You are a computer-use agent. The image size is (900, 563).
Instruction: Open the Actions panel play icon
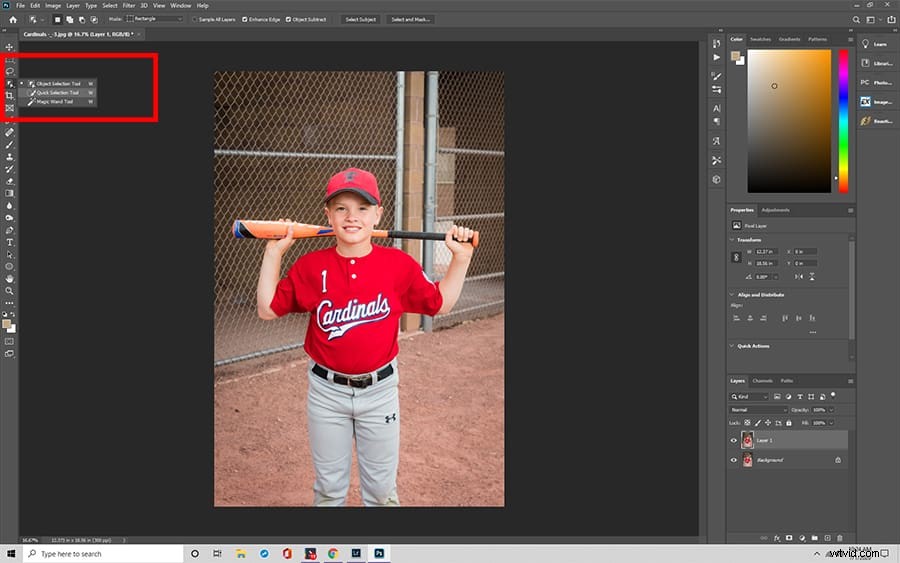point(716,57)
